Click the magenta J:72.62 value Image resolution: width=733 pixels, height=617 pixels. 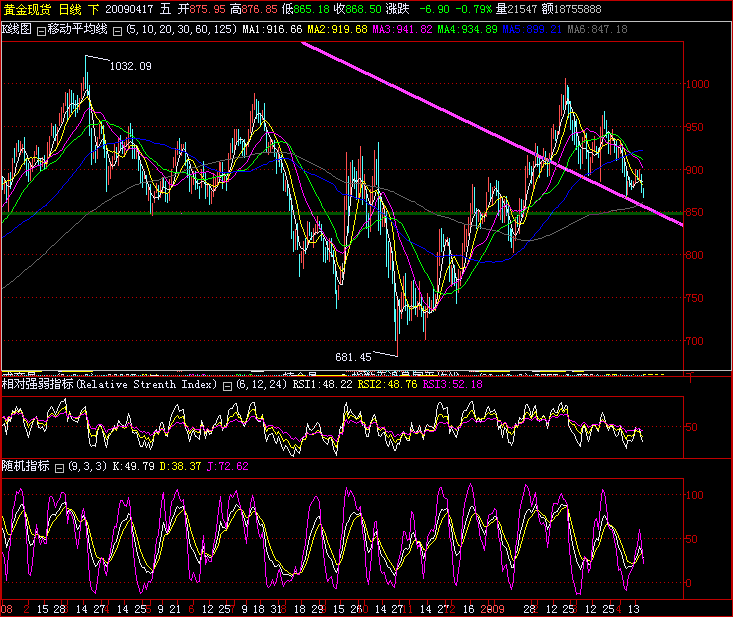tap(228, 466)
